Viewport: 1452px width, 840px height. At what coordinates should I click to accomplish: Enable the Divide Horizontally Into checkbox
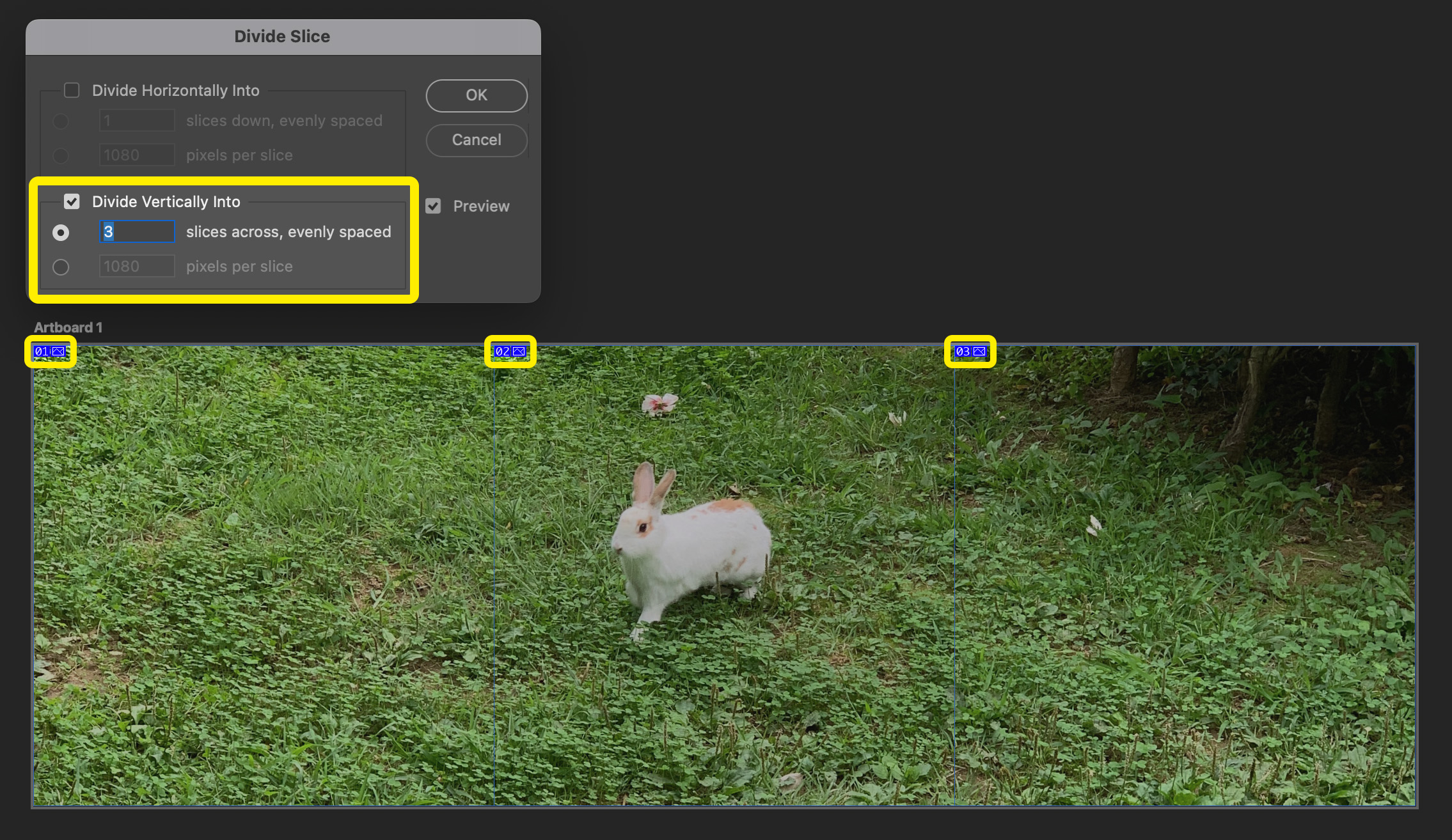(72, 90)
